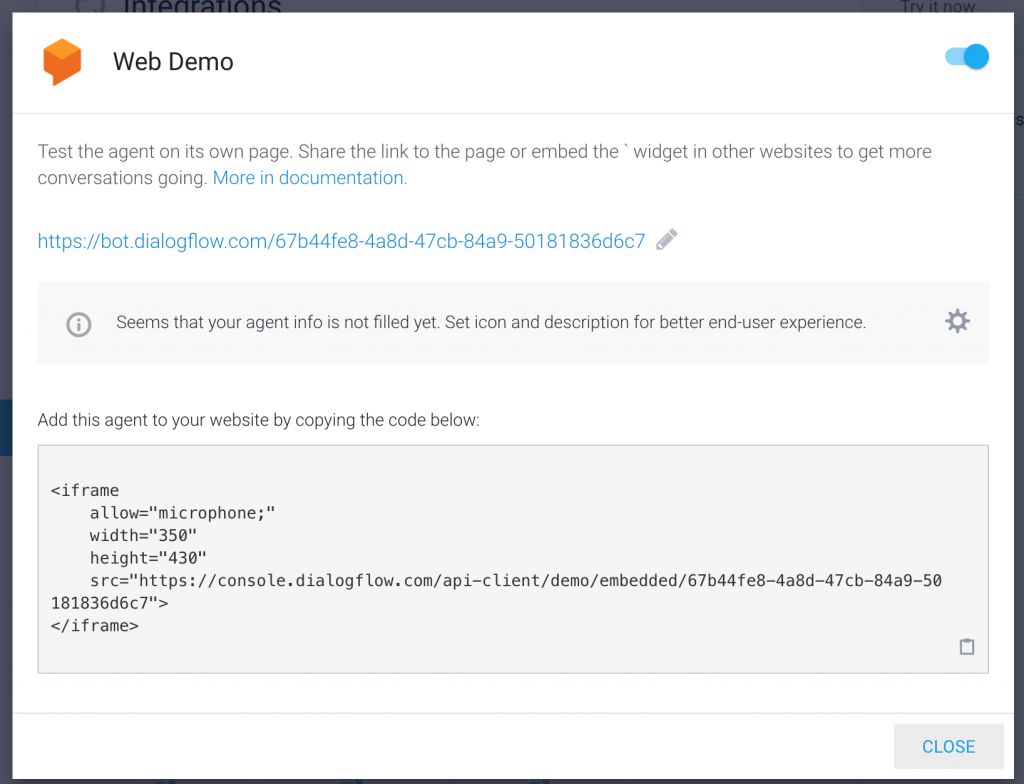Click the width="350" line in the code
1024x784 pixels.
point(144,536)
